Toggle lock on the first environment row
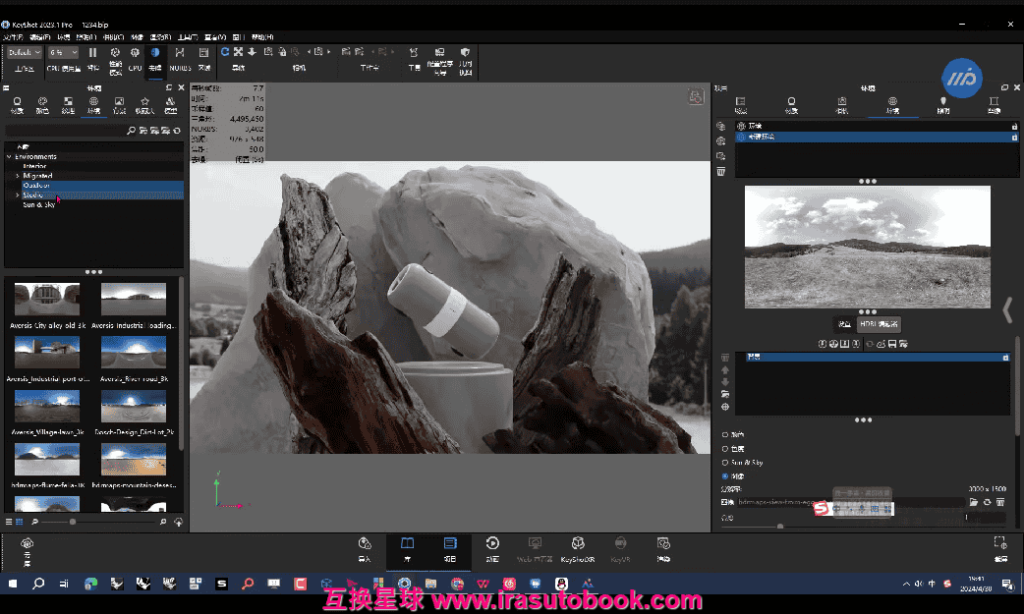Screen dimensions: 1024x614 coord(1014,126)
